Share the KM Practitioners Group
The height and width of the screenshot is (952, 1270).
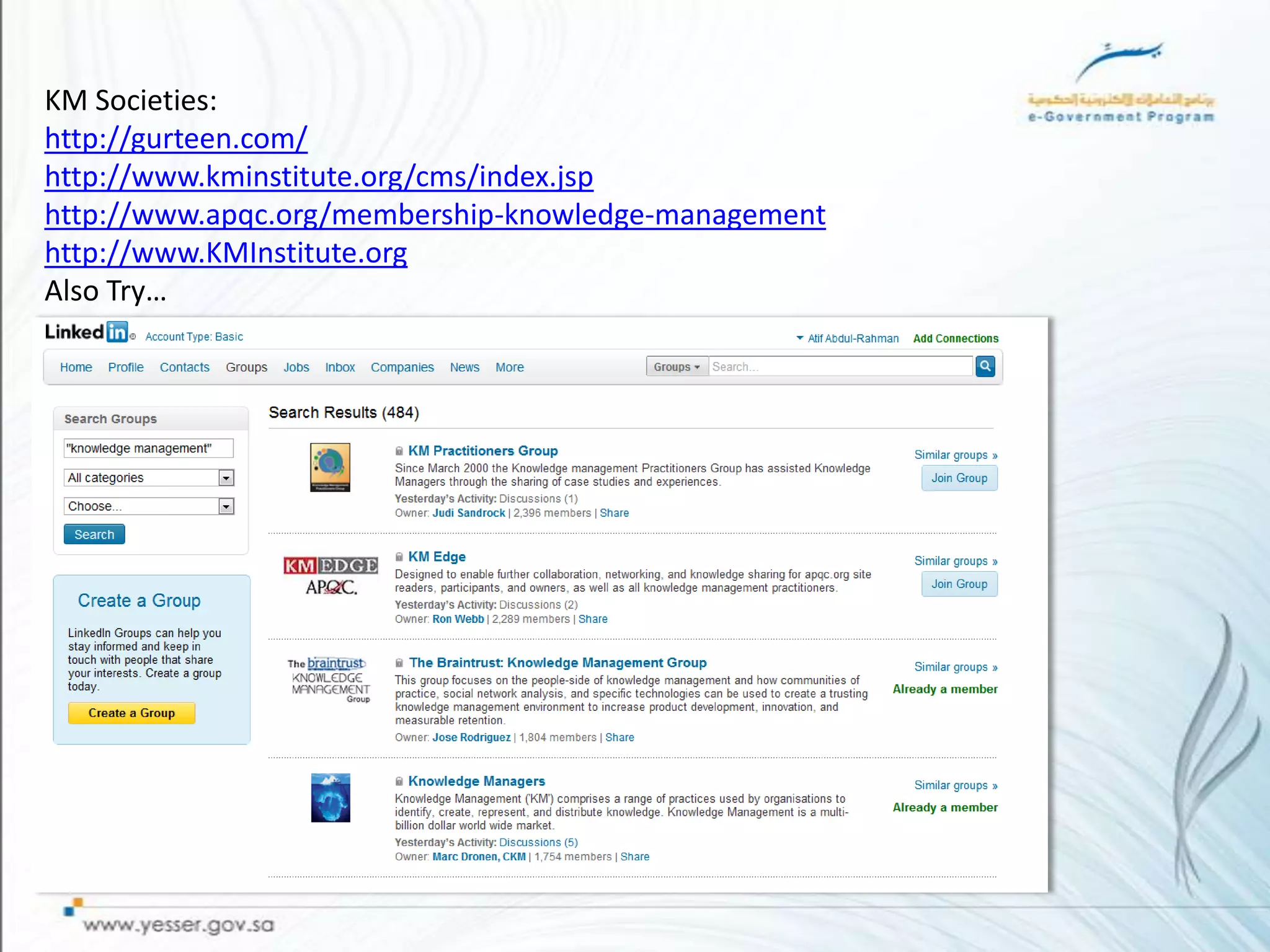614,513
